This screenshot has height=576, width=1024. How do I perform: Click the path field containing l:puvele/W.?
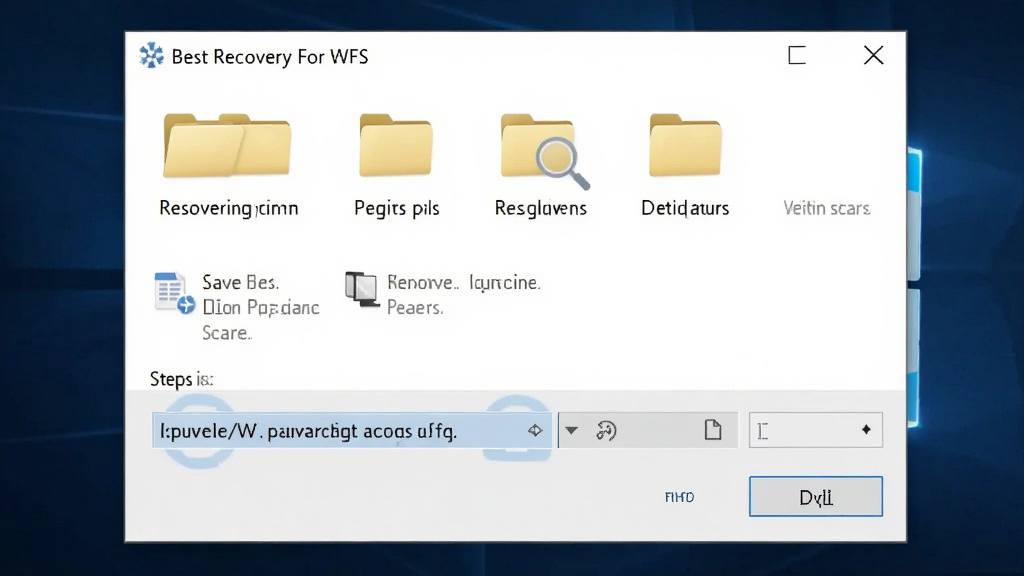[x=352, y=430]
